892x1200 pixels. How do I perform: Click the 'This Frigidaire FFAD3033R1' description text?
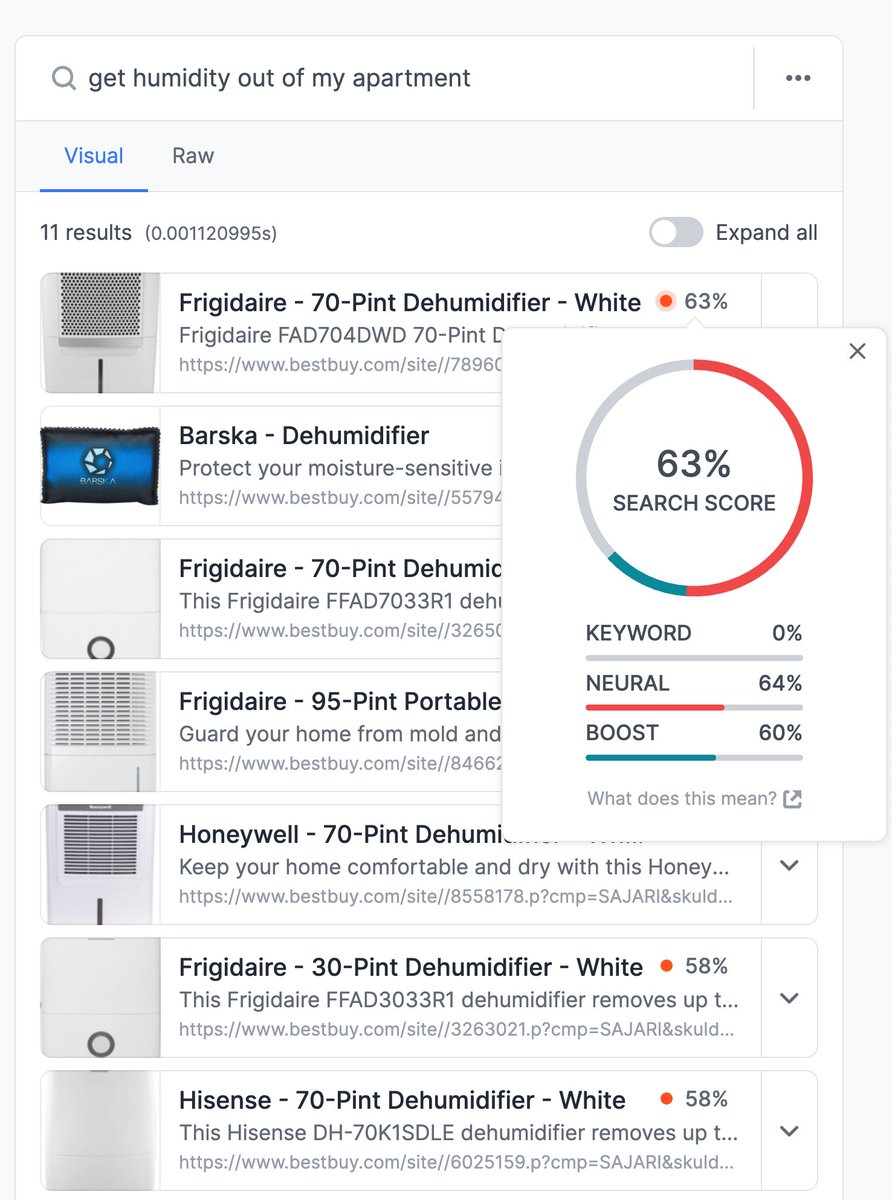pyautogui.click(x=459, y=1000)
